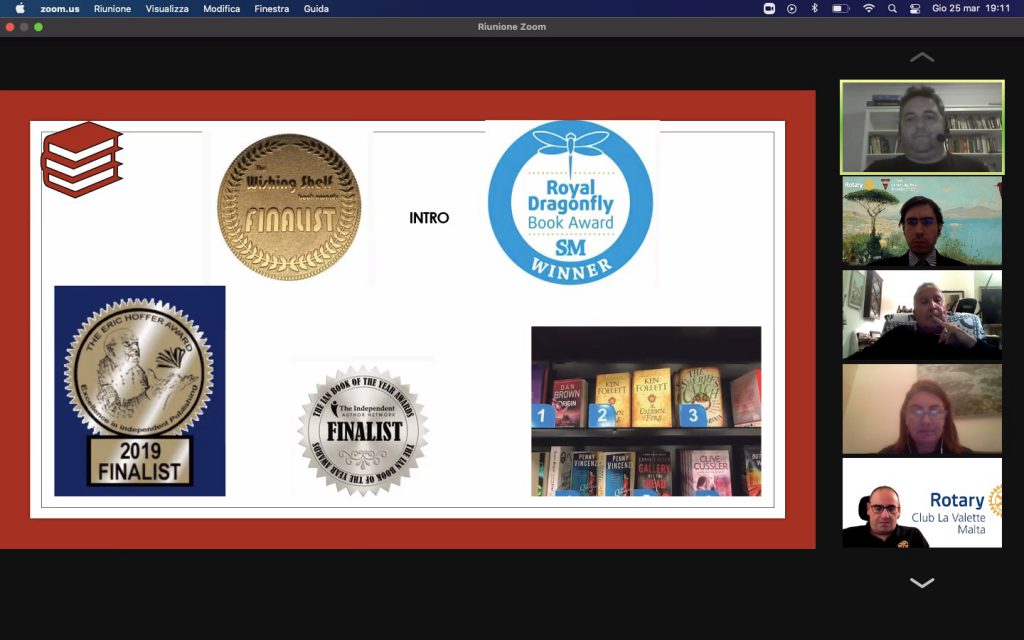Open the Bluetooth status menu
The height and width of the screenshot is (640, 1024).
pos(814,8)
